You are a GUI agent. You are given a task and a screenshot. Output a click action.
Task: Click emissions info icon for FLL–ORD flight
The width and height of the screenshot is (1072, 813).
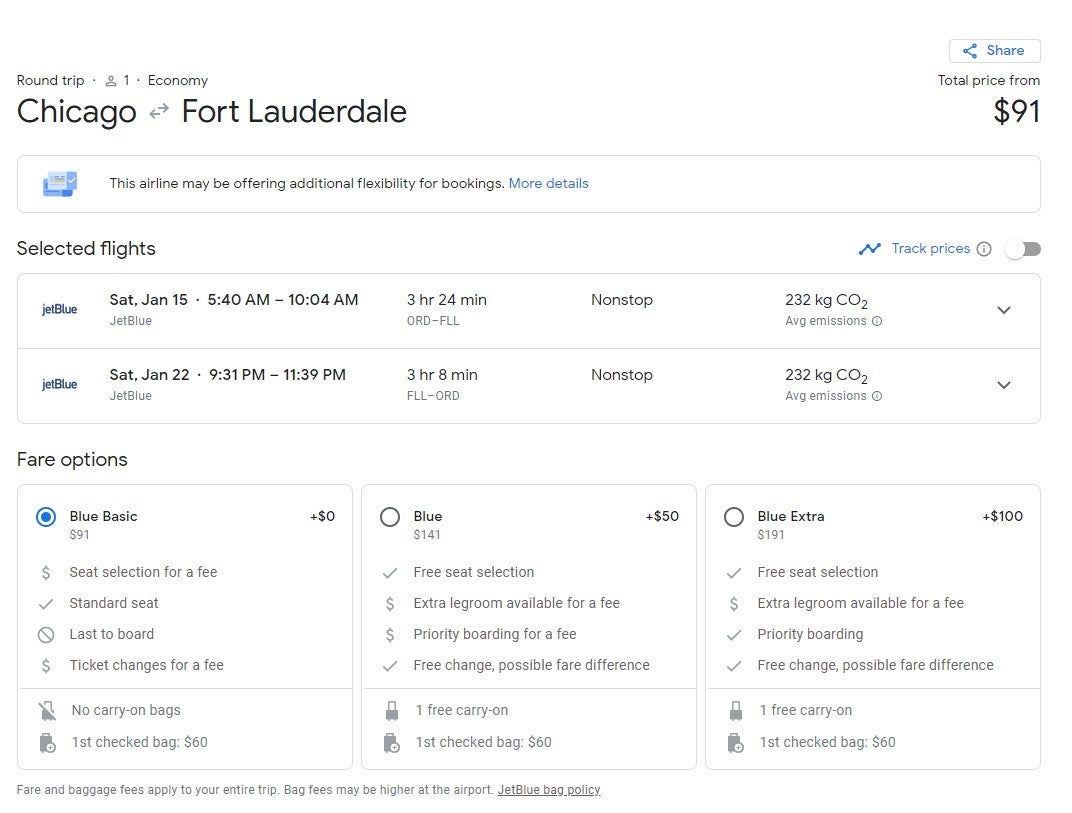tap(877, 396)
